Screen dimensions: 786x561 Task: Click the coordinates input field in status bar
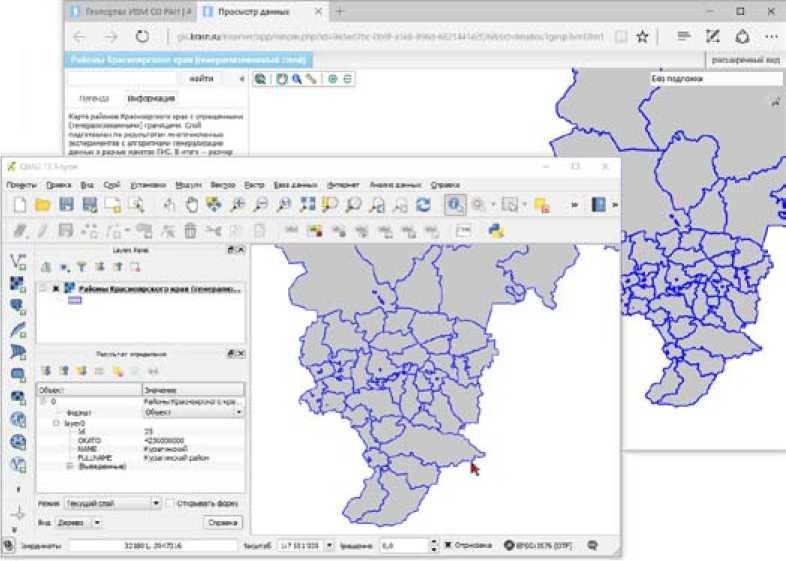tap(150, 546)
